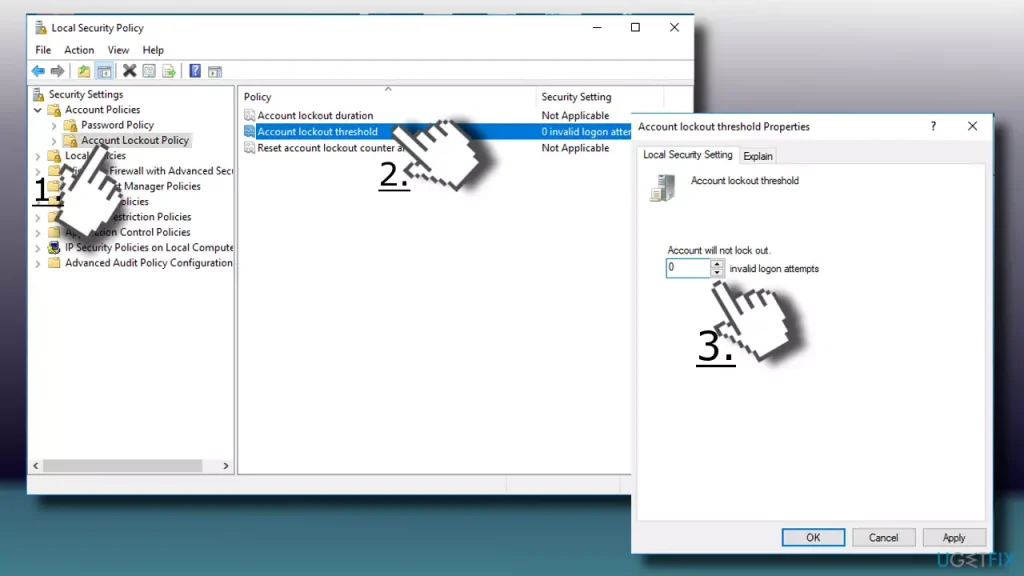Open the Action menu
Viewport: 1024px width, 576px height.
click(x=79, y=50)
